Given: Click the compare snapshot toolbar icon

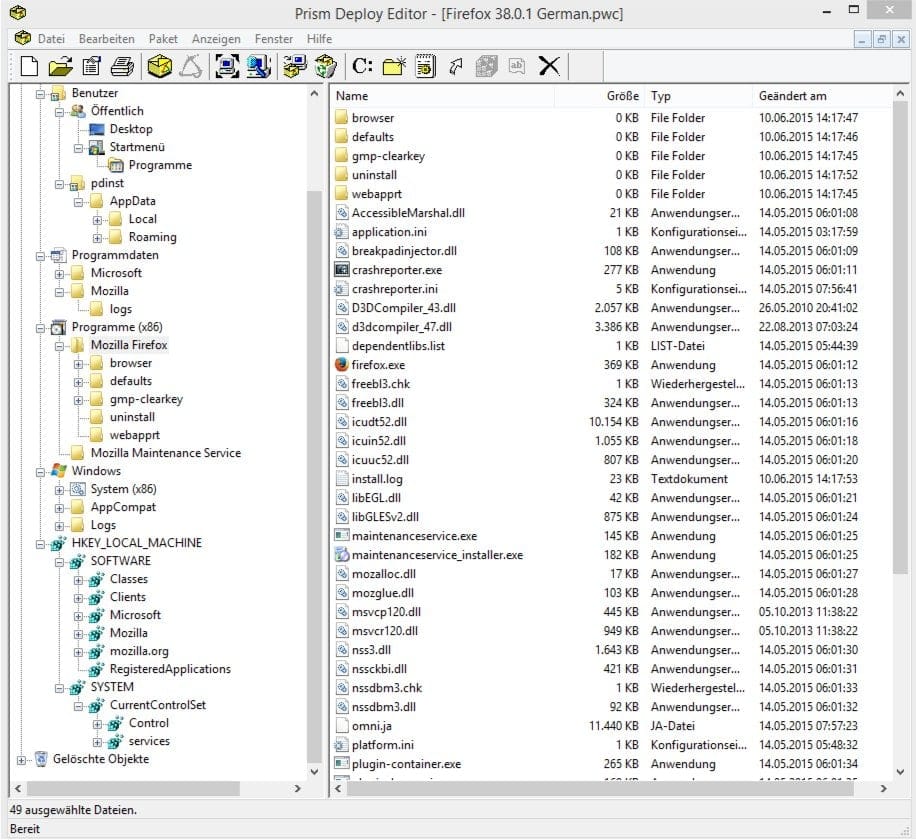Looking at the screenshot, I should pos(259,66).
